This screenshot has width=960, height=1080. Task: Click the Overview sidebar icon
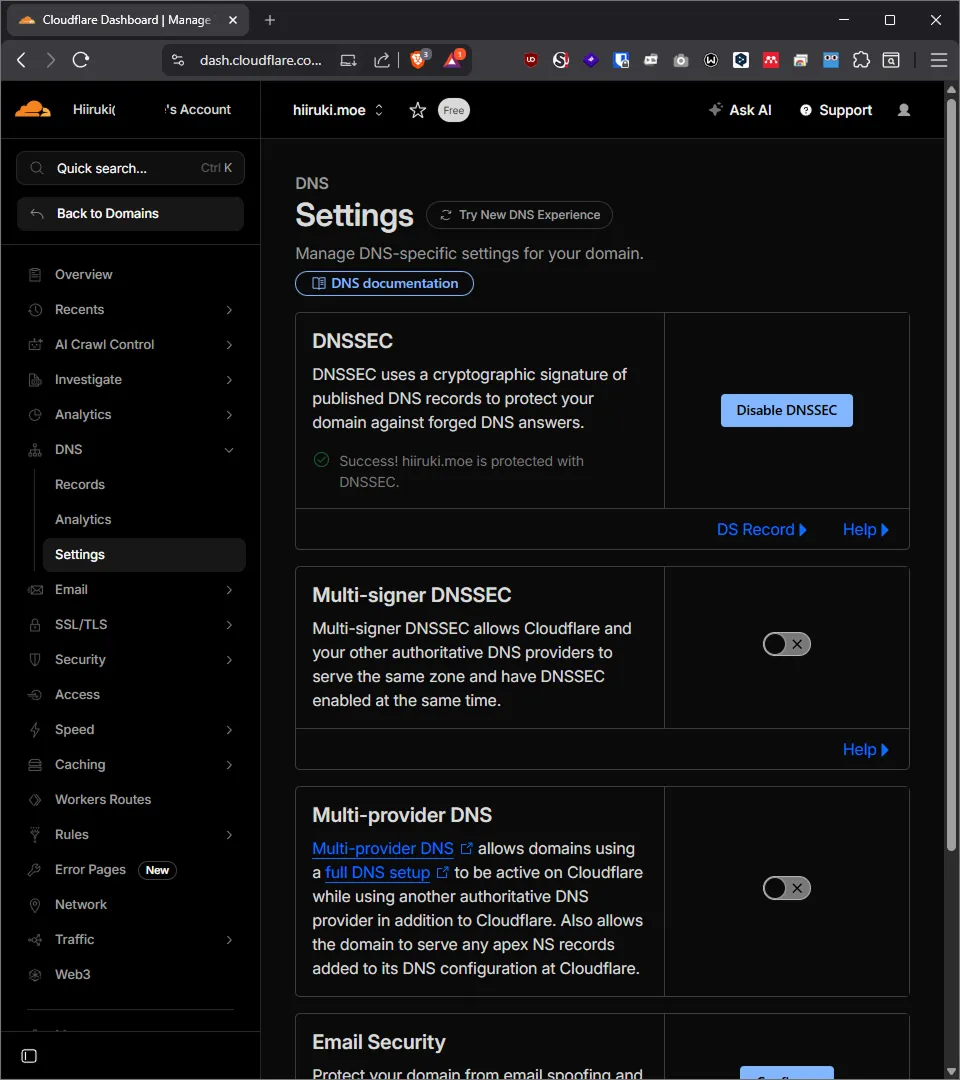pos(35,275)
